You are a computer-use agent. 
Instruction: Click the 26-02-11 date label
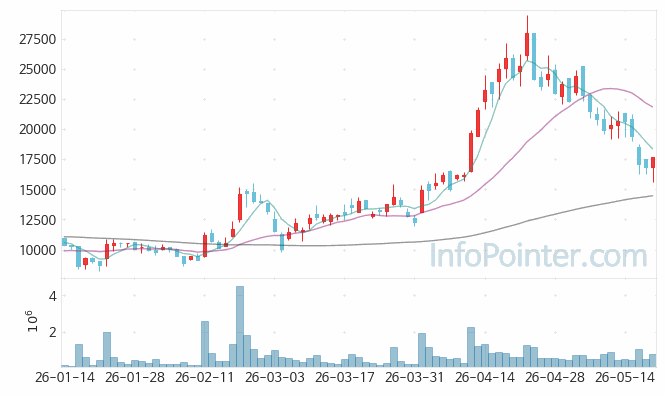tap(204, 377)
